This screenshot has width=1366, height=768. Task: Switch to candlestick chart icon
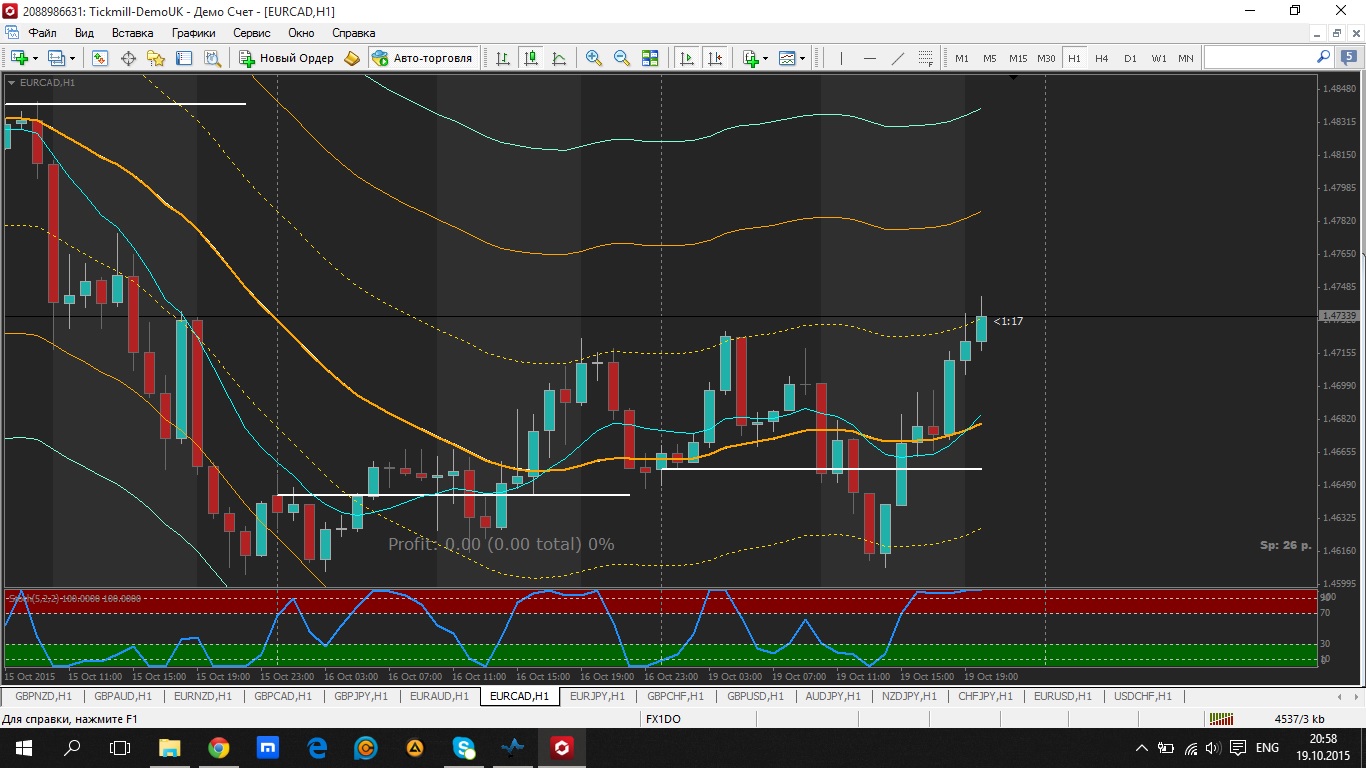531,58
